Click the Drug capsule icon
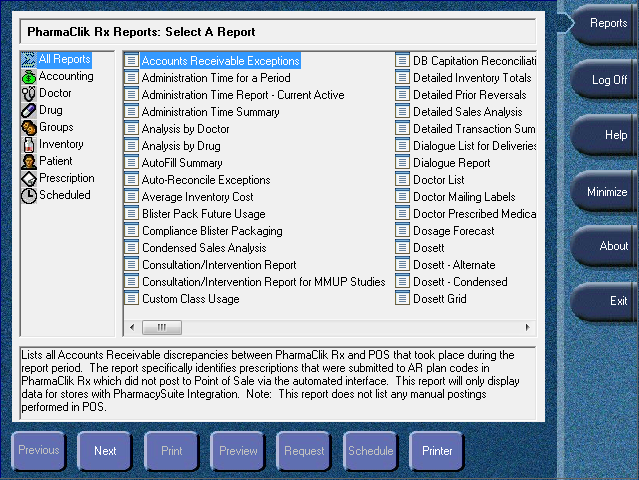The image size is (639, 480). tap(29, 110)
